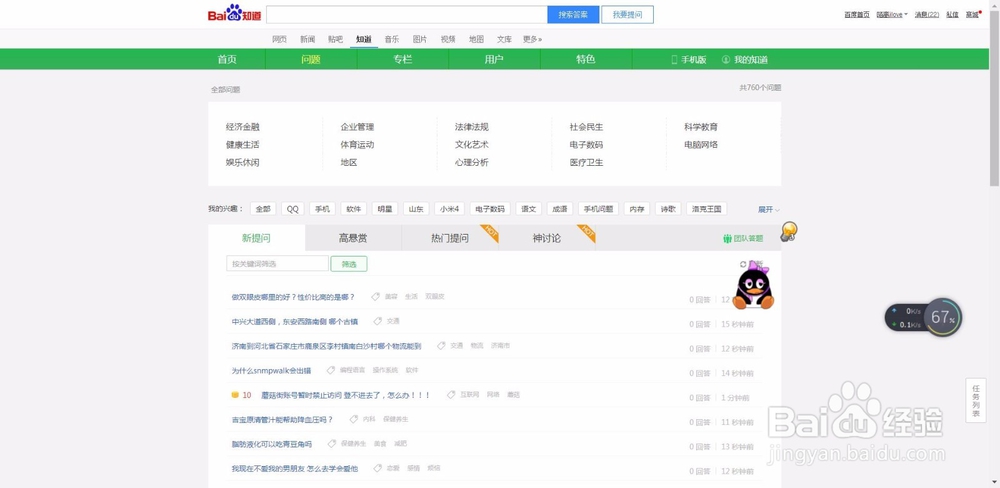
Task: Select the 全部 interest tag
Action: pyautogui.click(x=263, y=209)
